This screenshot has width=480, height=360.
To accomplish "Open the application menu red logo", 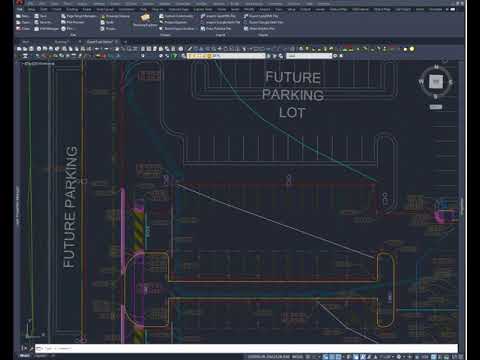I will click(x=20, y=3).
